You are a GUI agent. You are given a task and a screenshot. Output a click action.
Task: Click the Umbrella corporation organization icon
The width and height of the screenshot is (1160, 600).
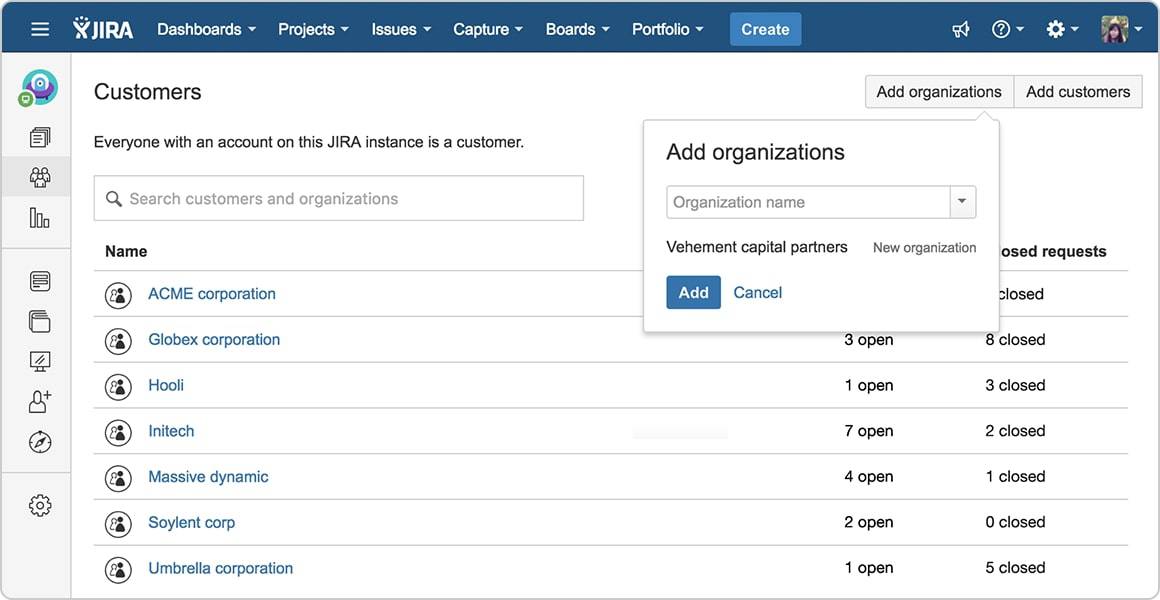click(x=118, y=569)
